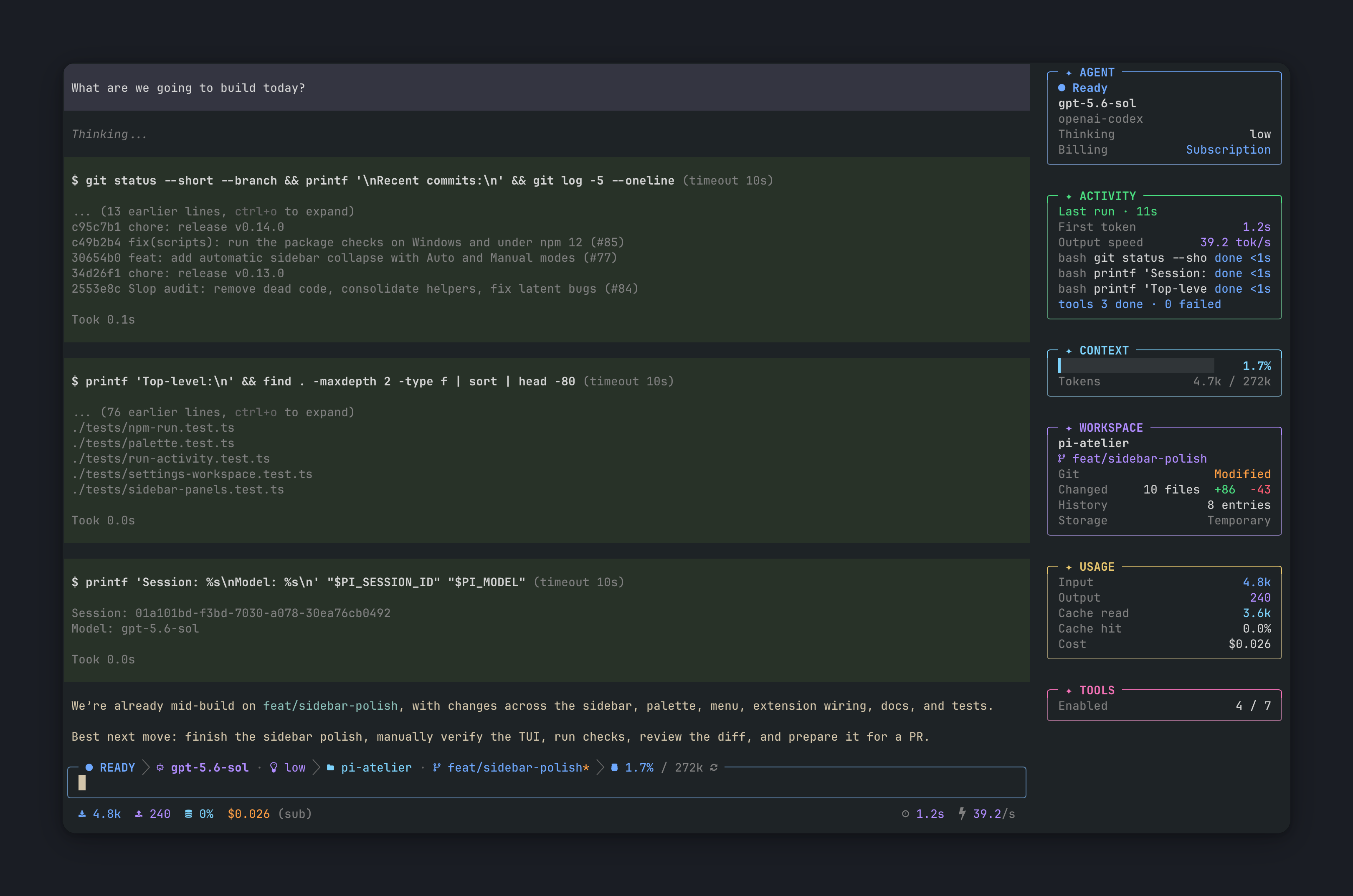1353x896 pixels.
Task: Click the Enabled '4 / 7' tools value
Action: (1254, 706)
